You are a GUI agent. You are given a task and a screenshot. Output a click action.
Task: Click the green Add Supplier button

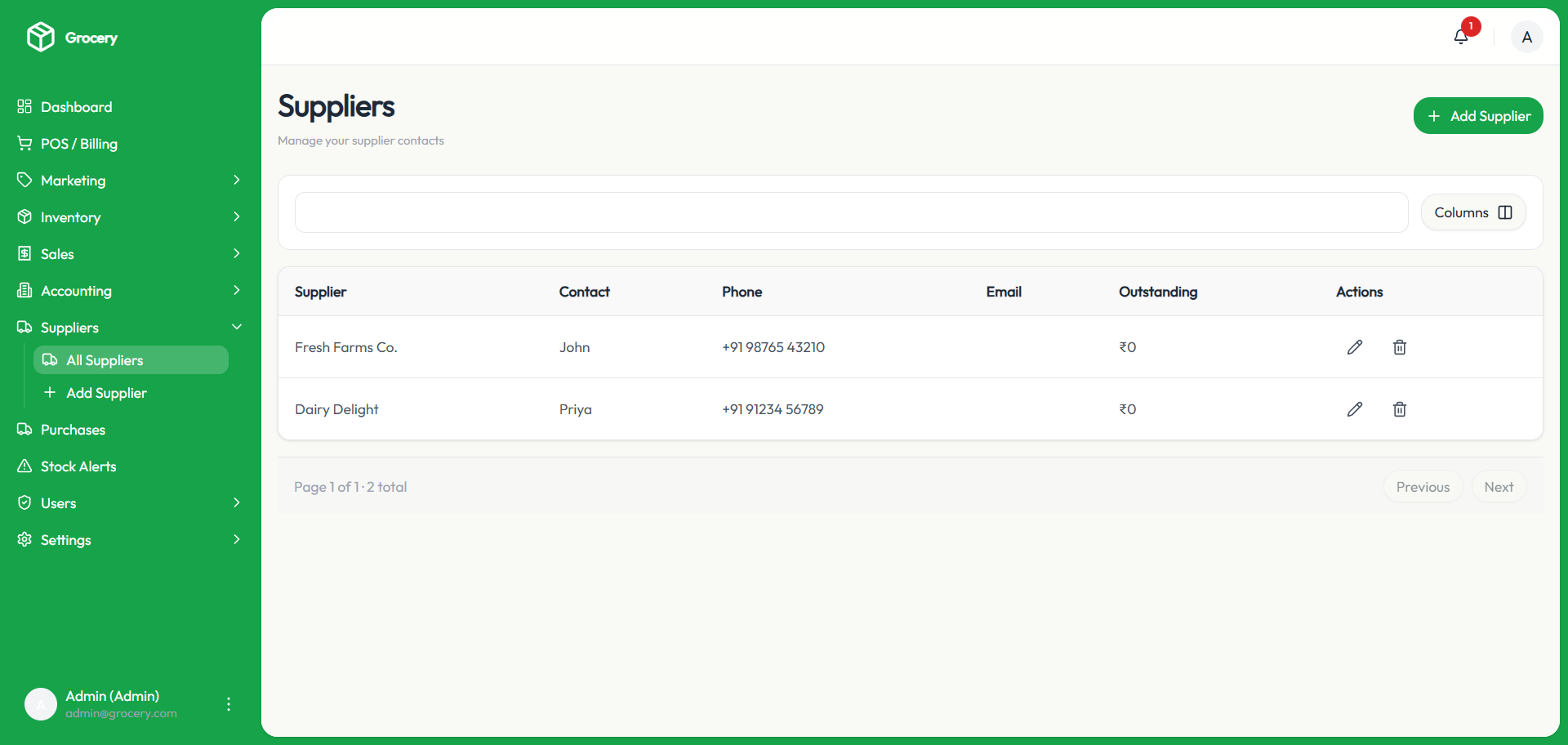click(x=1477, y=116)
